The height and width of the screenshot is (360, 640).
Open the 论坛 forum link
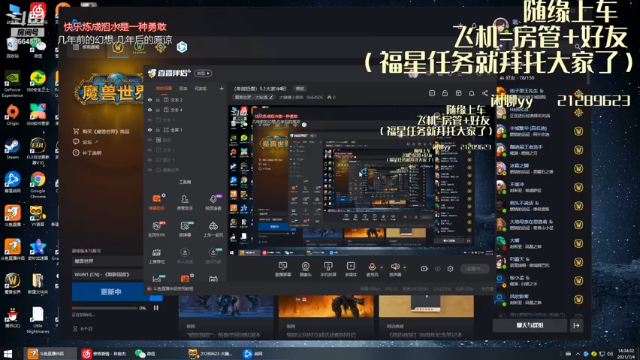tap(86, 142)
